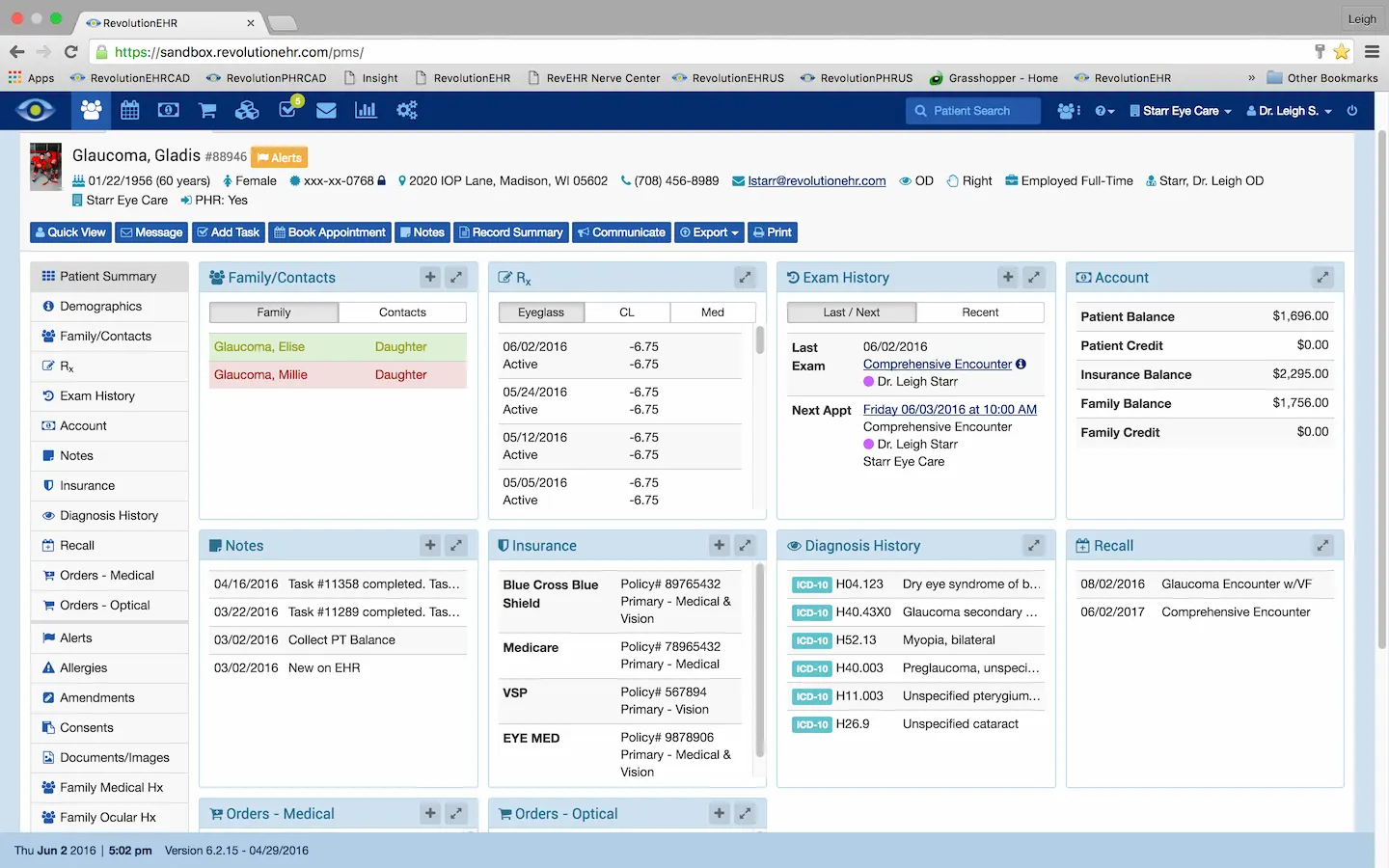The image size is (1389, 868).
Task: Open the Dr. Leigh S. user dropdown
Action: [1289, 110]
